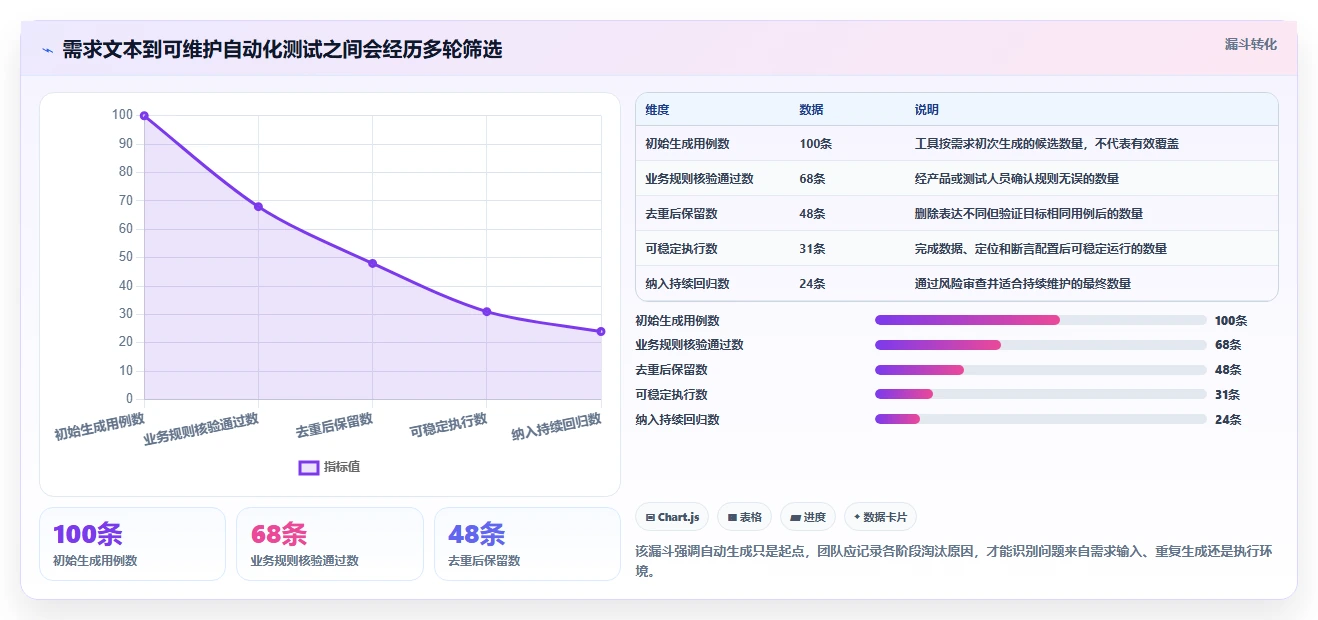Image resolution: width=1318 pixels, height=620 pixels.
Task: Click the chart data point at 24
Action: tap(601, 331)
